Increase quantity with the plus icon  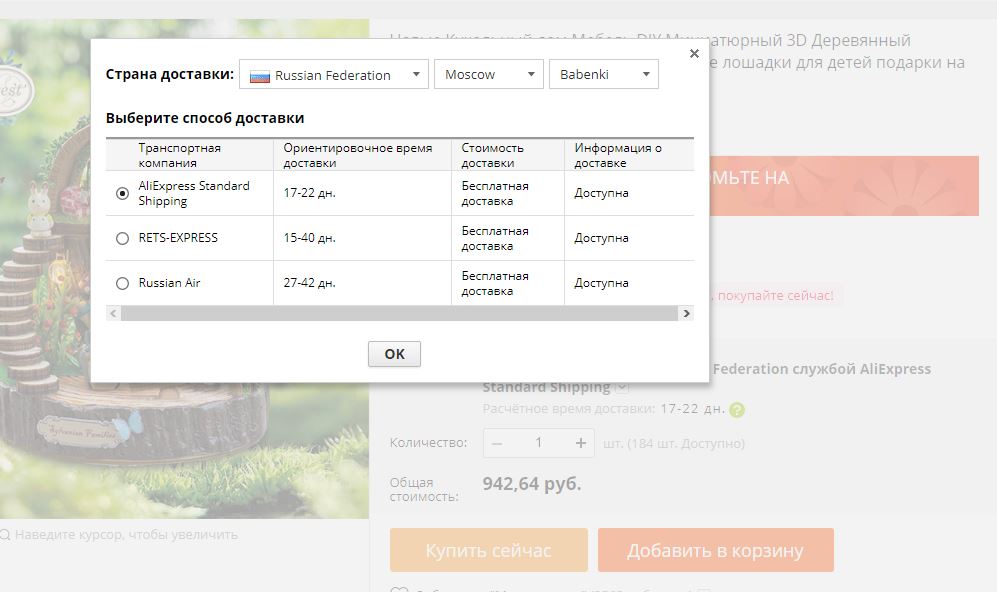580,443
